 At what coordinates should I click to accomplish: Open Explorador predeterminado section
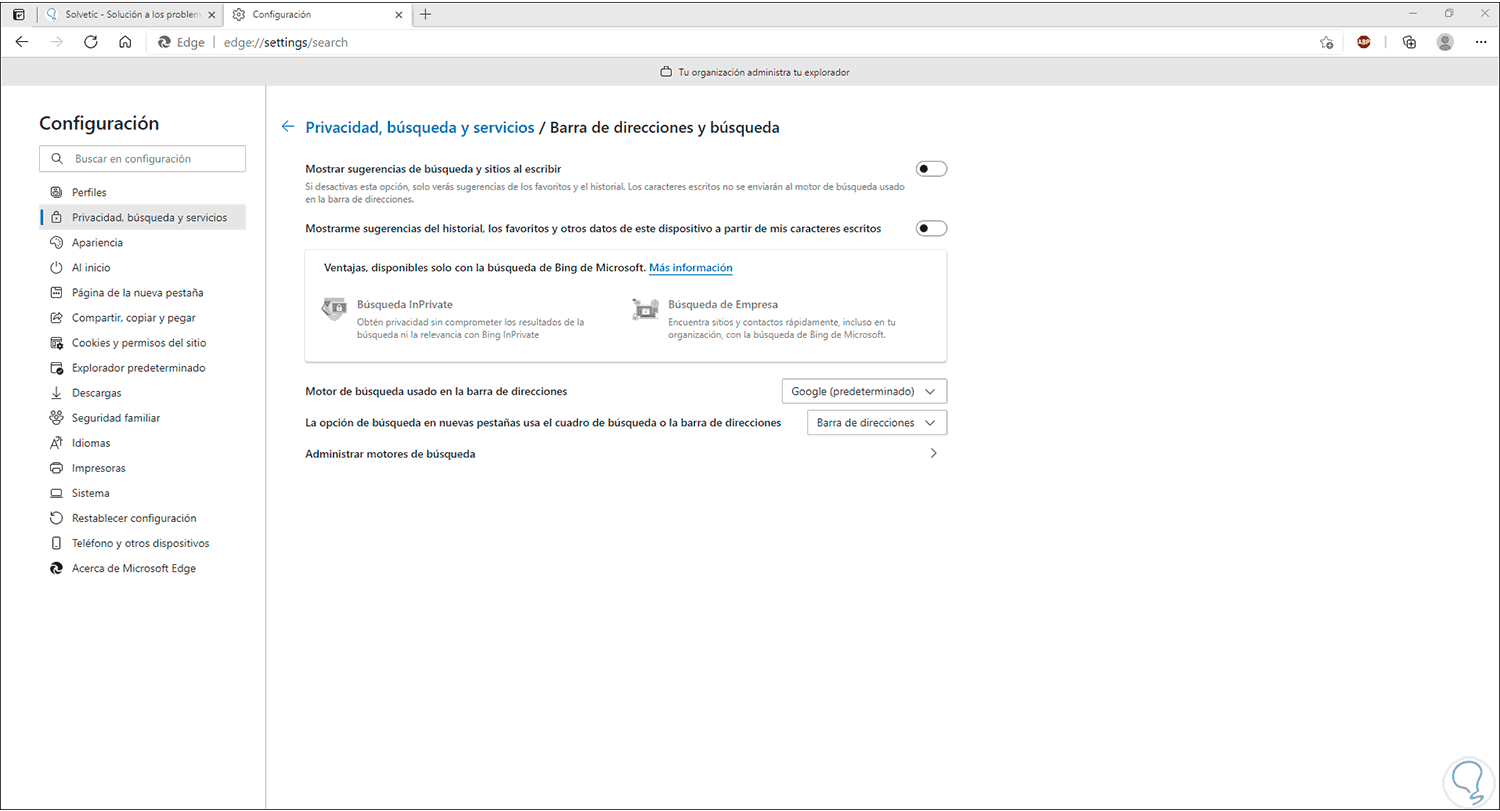click(x=142, y=368)
